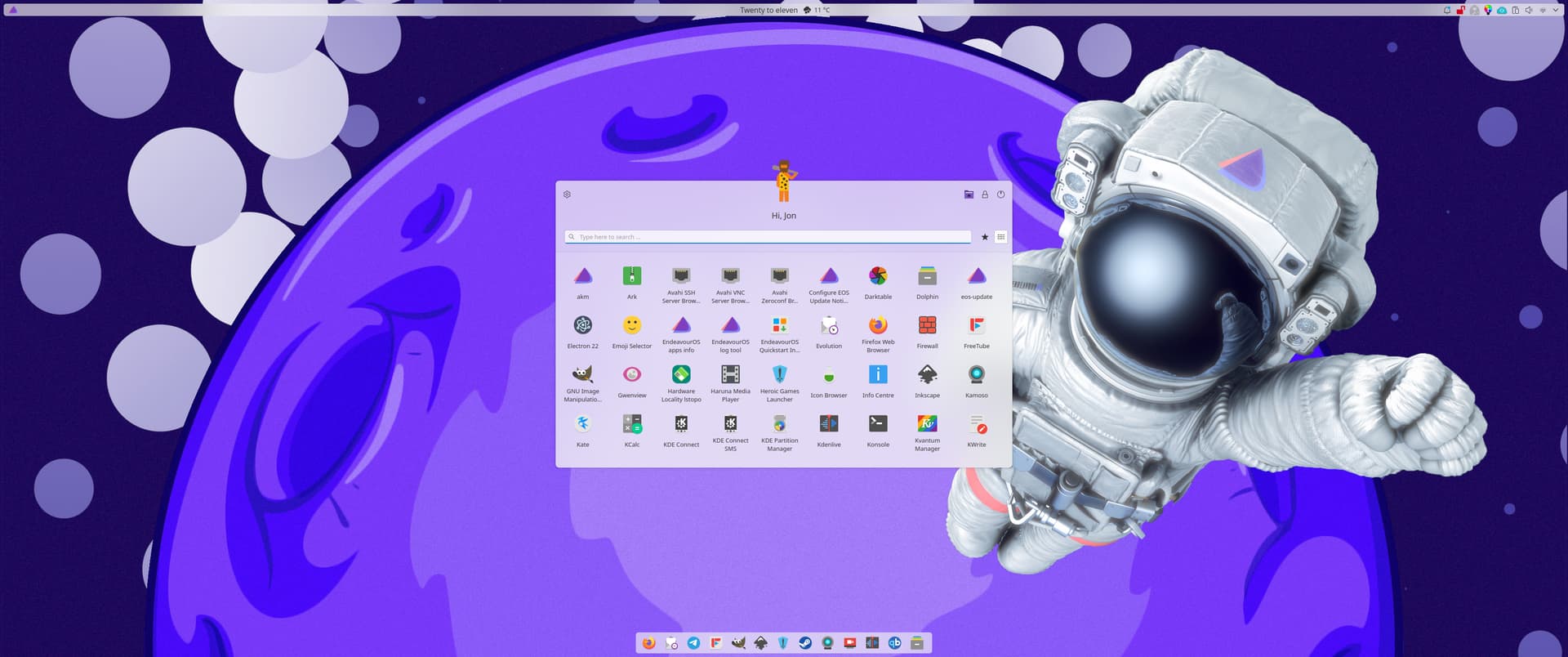Open Avahi Zeroconf Browser

(x=780, y=284)
